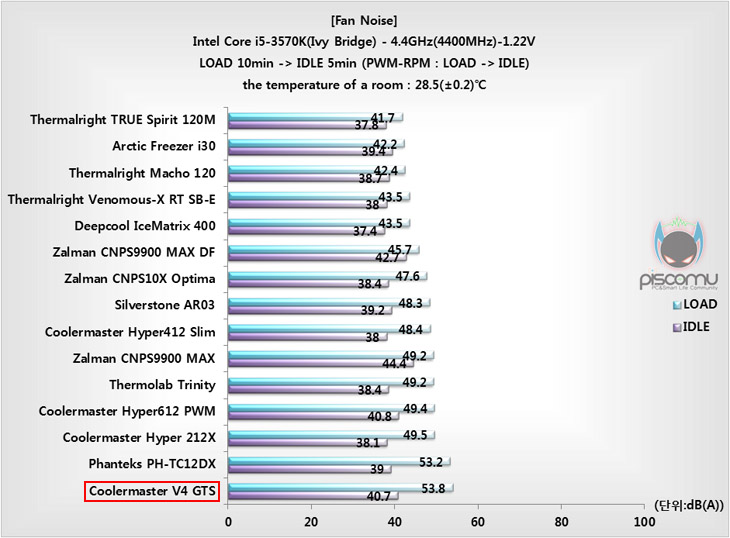The image size is (730, 538).
Task: Select the Thermalright TRUE Spirit 120M label
Action: click(x=123, y=120)
